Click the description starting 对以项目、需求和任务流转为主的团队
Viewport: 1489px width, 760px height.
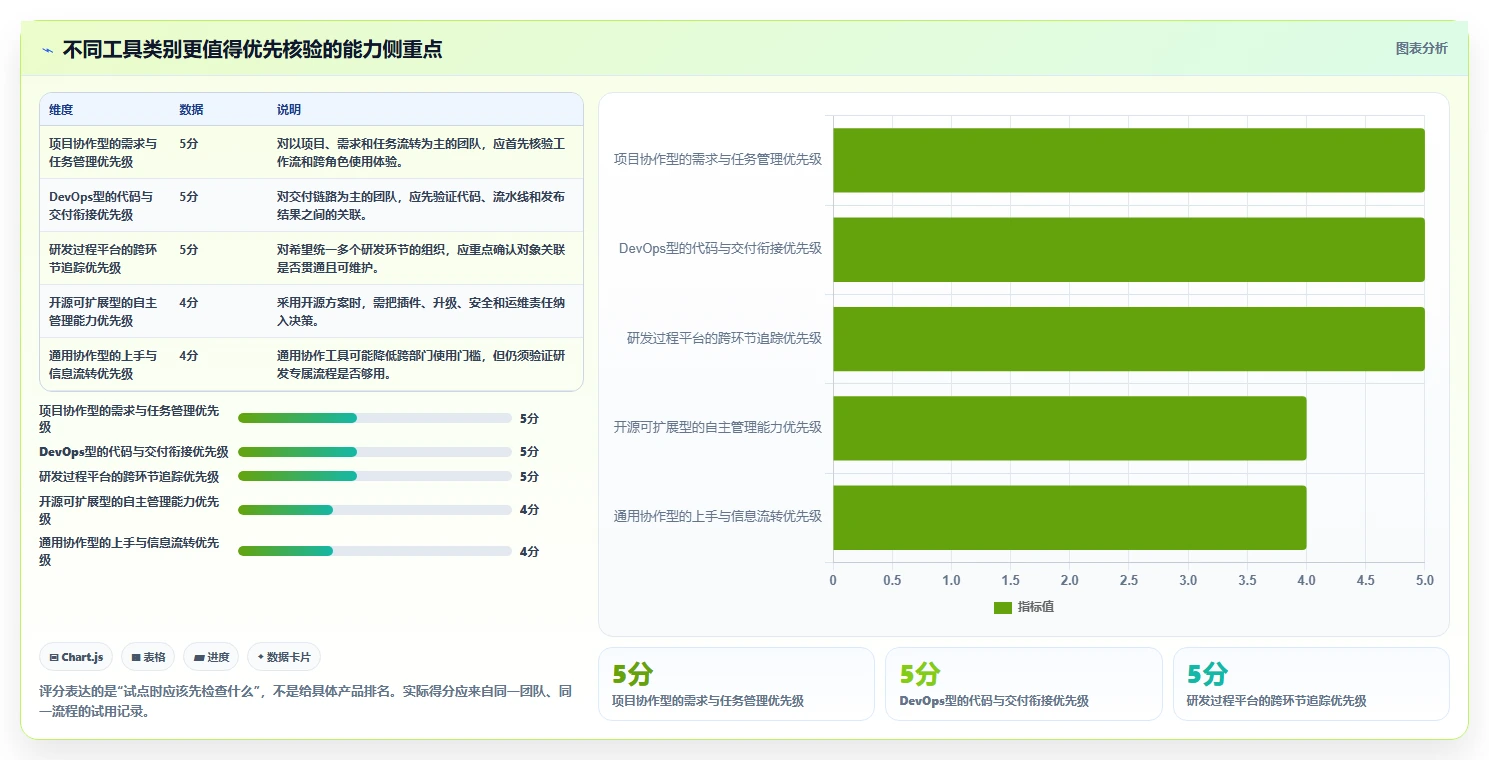point(421,152)
